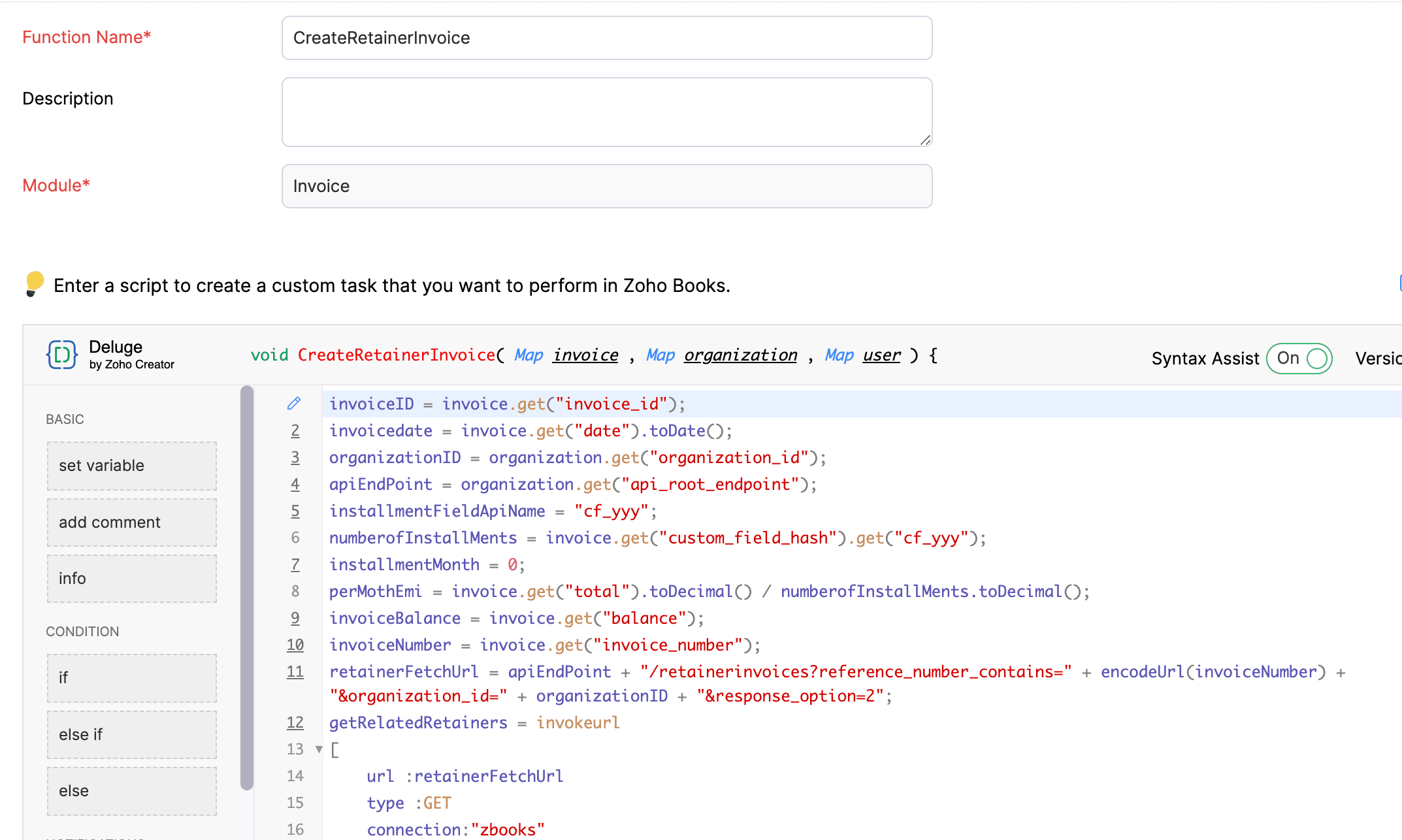Image resolution: width=1402 pixels, height=840 pixels.
Task: Select the 'else if' condition block
Action: pyautogui.click(x=131, y=735)
